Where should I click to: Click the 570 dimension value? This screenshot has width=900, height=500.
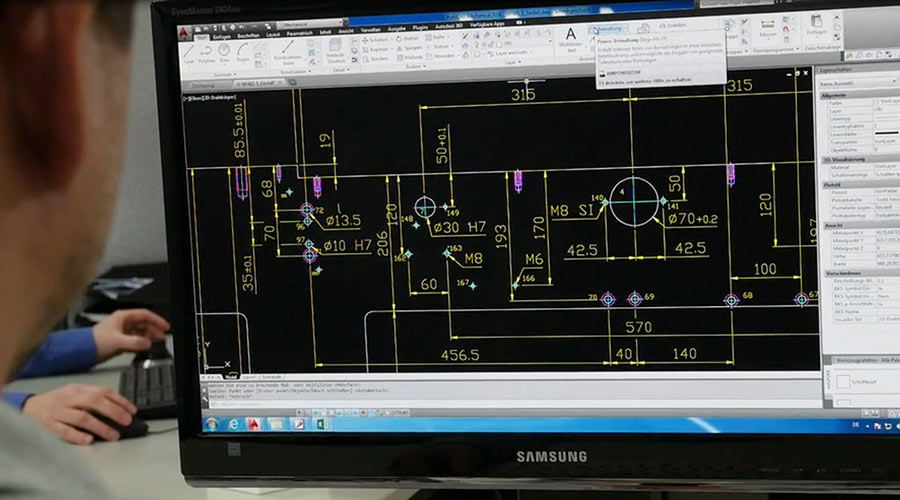[638, 327]
